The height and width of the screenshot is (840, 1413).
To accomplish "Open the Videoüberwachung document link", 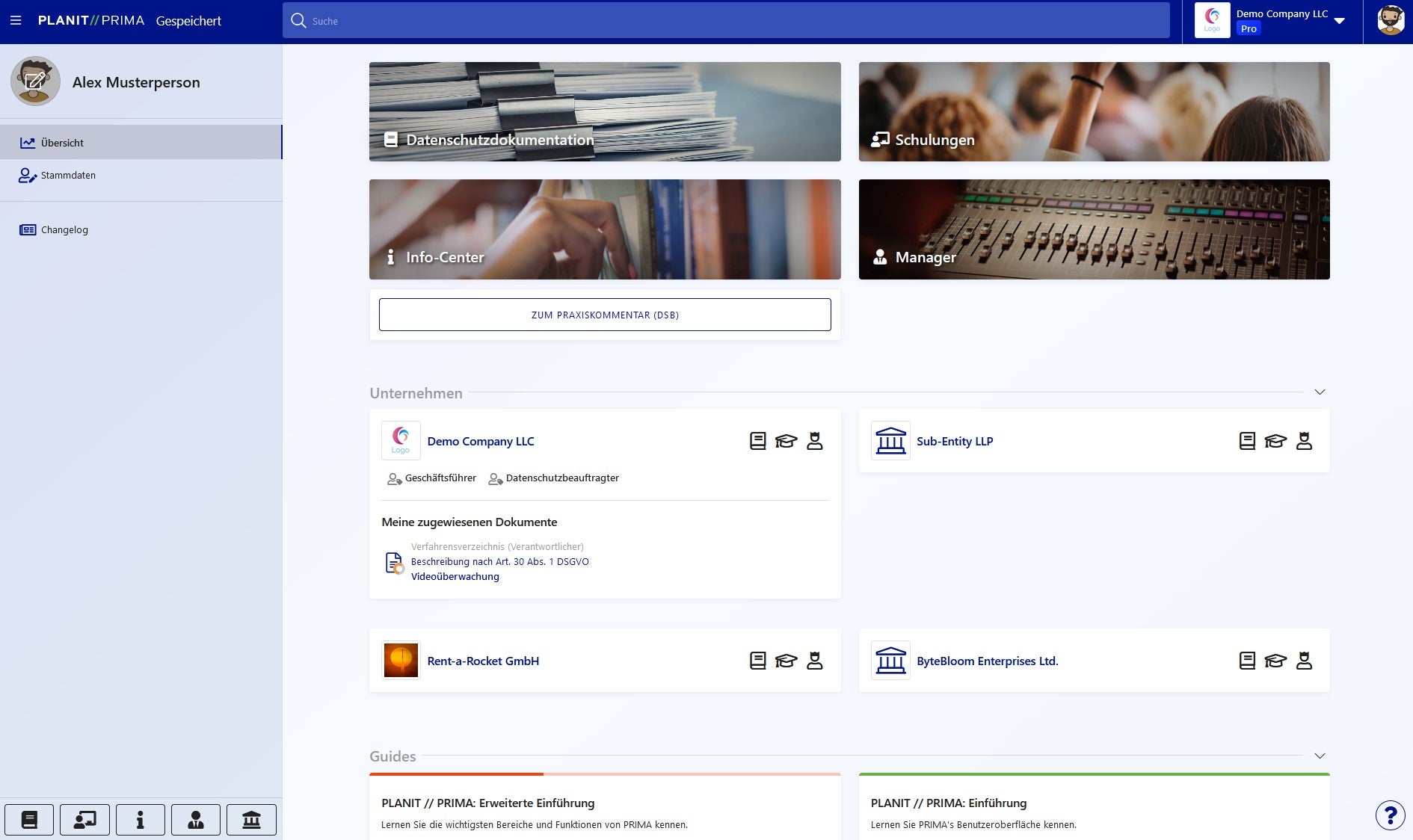I will (x=455, y=577).
